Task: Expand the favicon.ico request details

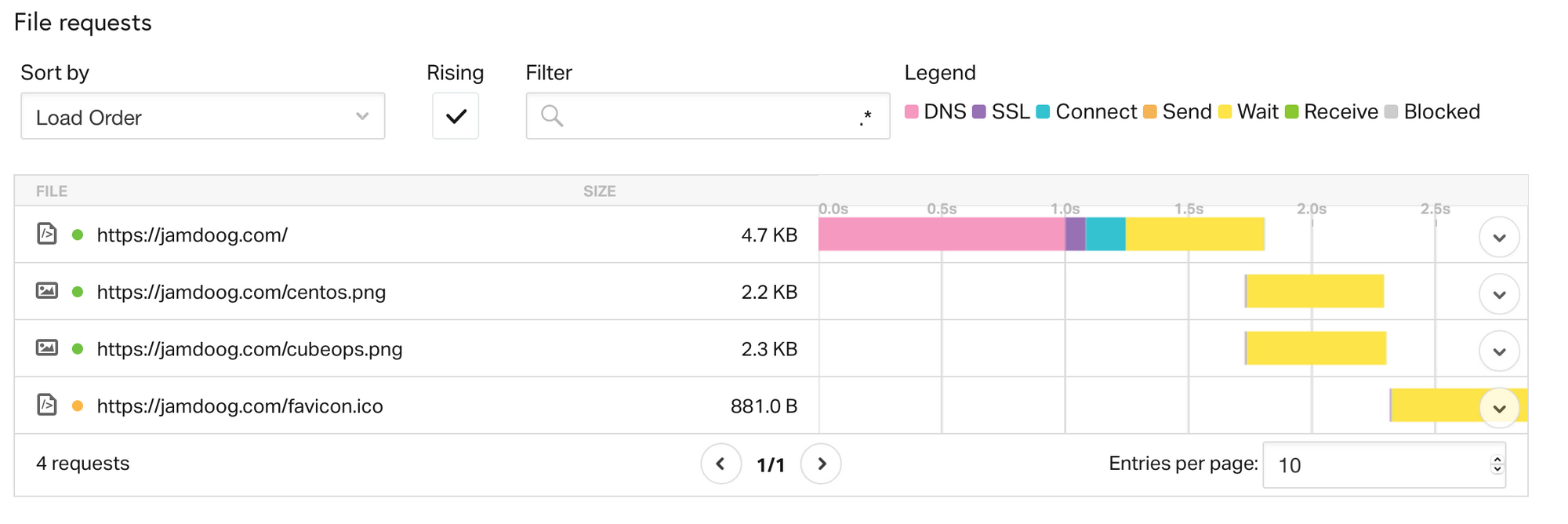Action: [x=1499, y=408]
